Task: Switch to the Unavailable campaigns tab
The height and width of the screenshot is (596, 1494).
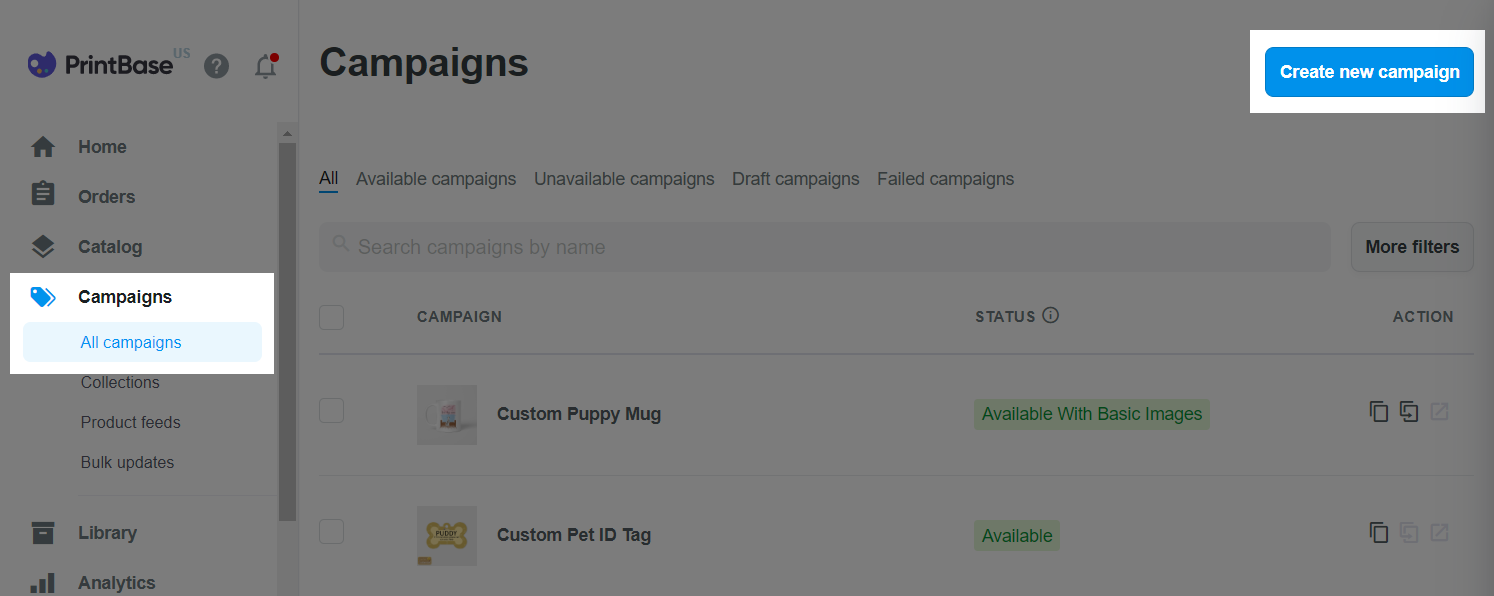Action: coord(624,179)
